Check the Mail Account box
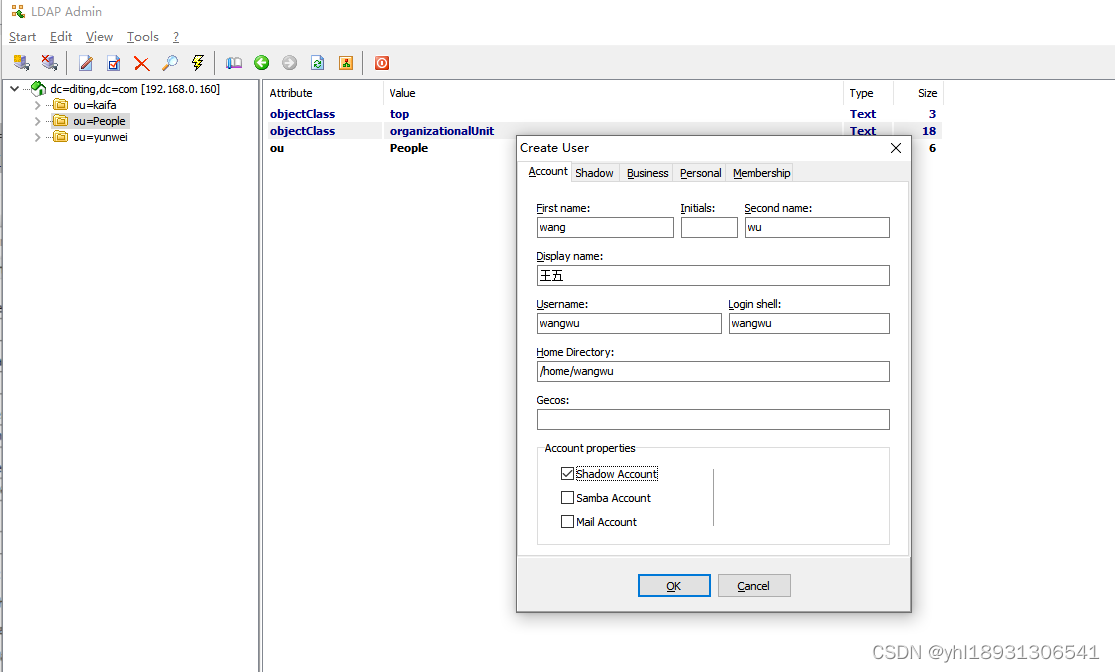The height and width of the screenshot is (672, 1115). click(568, 521)
